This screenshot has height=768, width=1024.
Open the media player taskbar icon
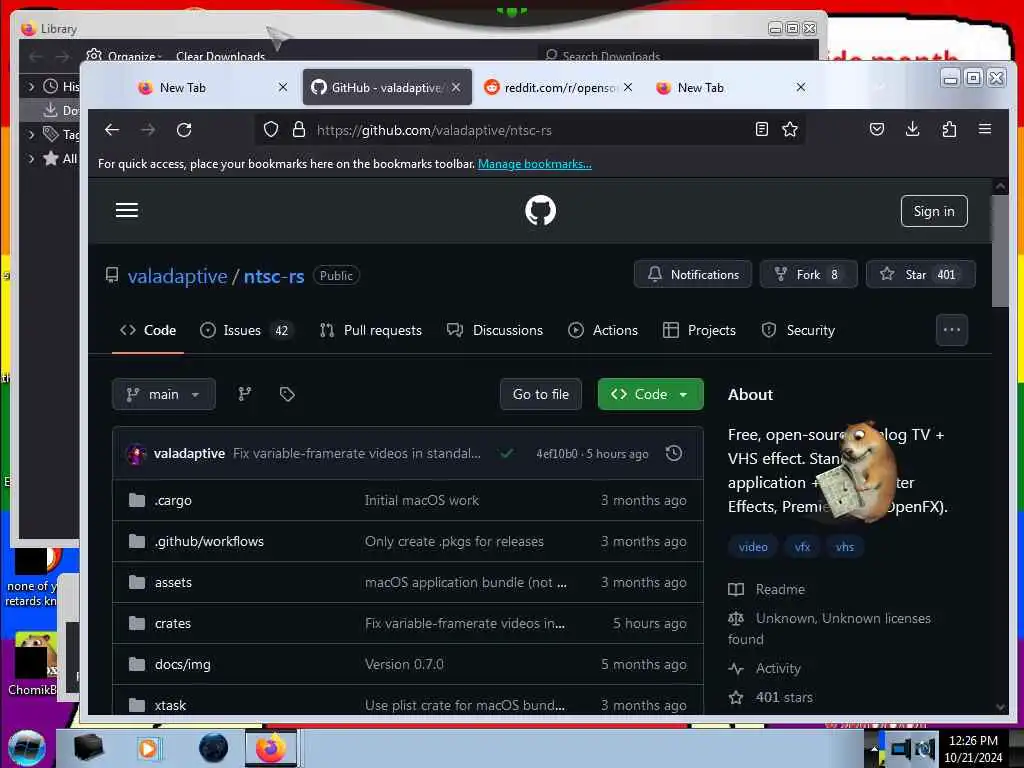coord(148,748)
